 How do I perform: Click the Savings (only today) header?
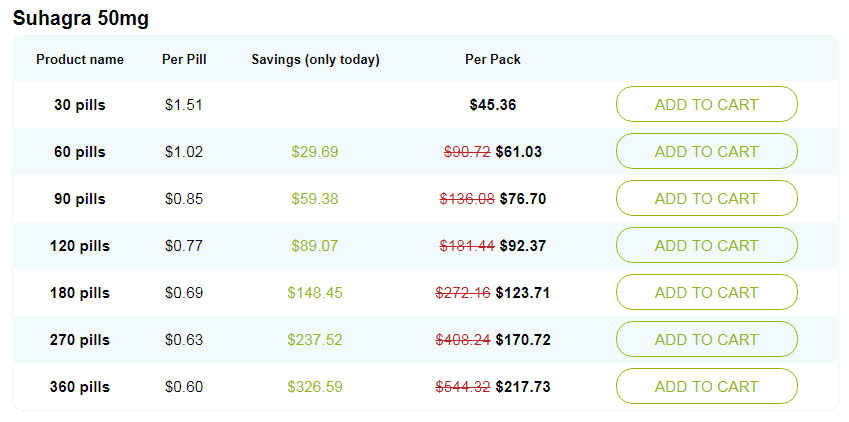coord(315,60)
